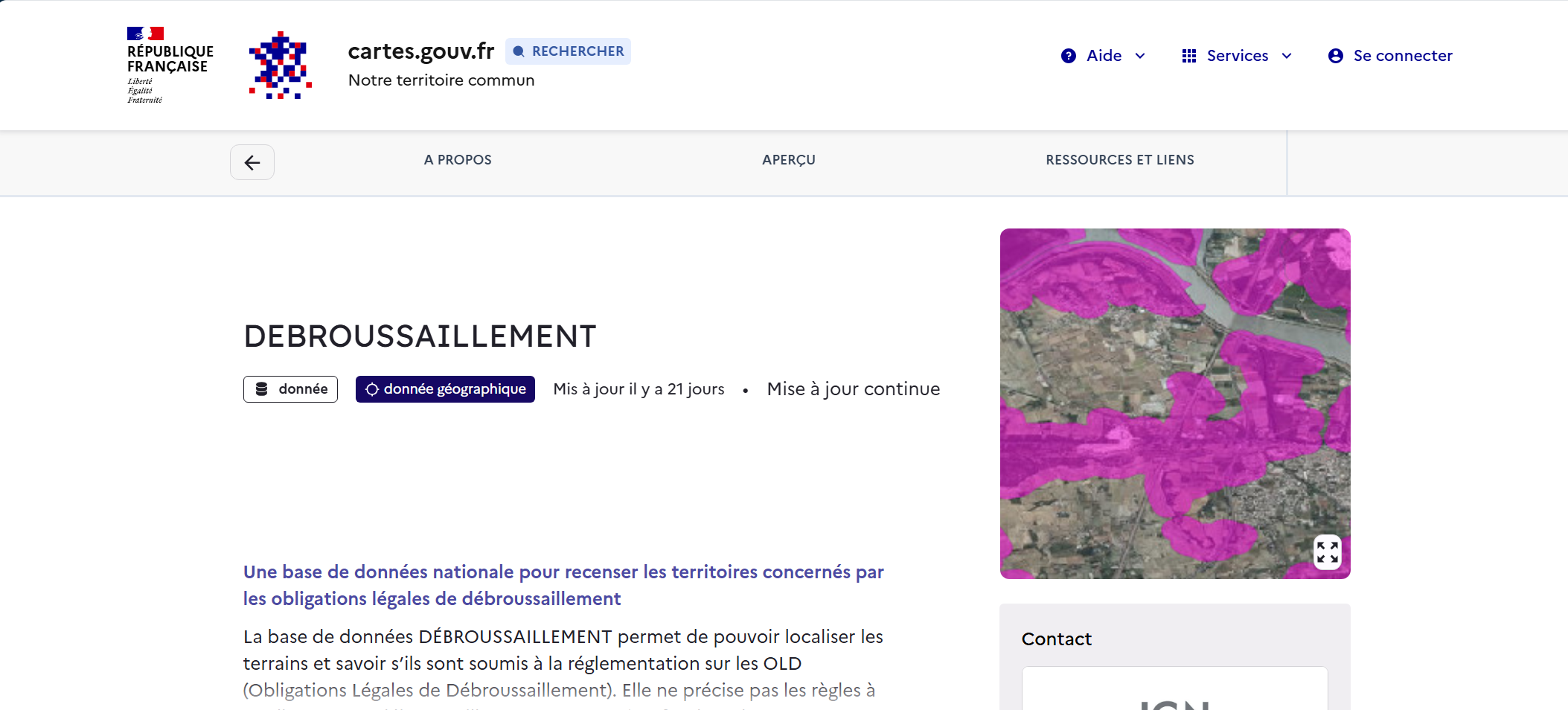This screenshot has height=710, width=1568.
Task: Click the DEBROUSSAILLEMENT page title
Action: [x=420, y=336]
